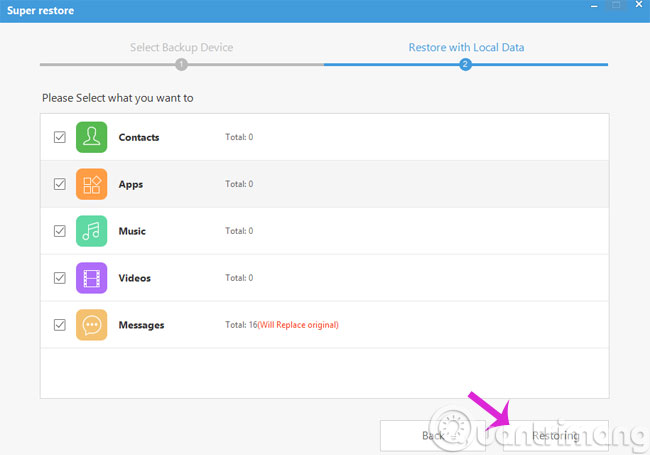The height and width of the screenshot is (455, 650).
Task: Uncheck the Apps checkbox
Action: click(x=60, y=184)
